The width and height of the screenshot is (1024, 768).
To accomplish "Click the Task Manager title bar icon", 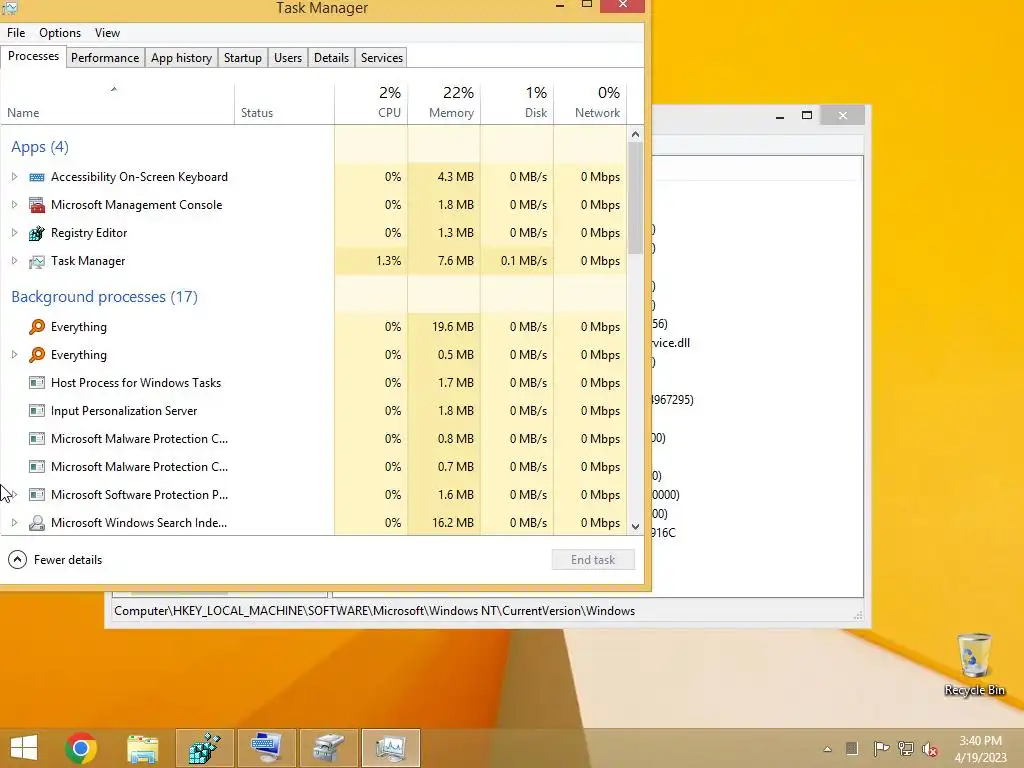I will tap(10, 8).
